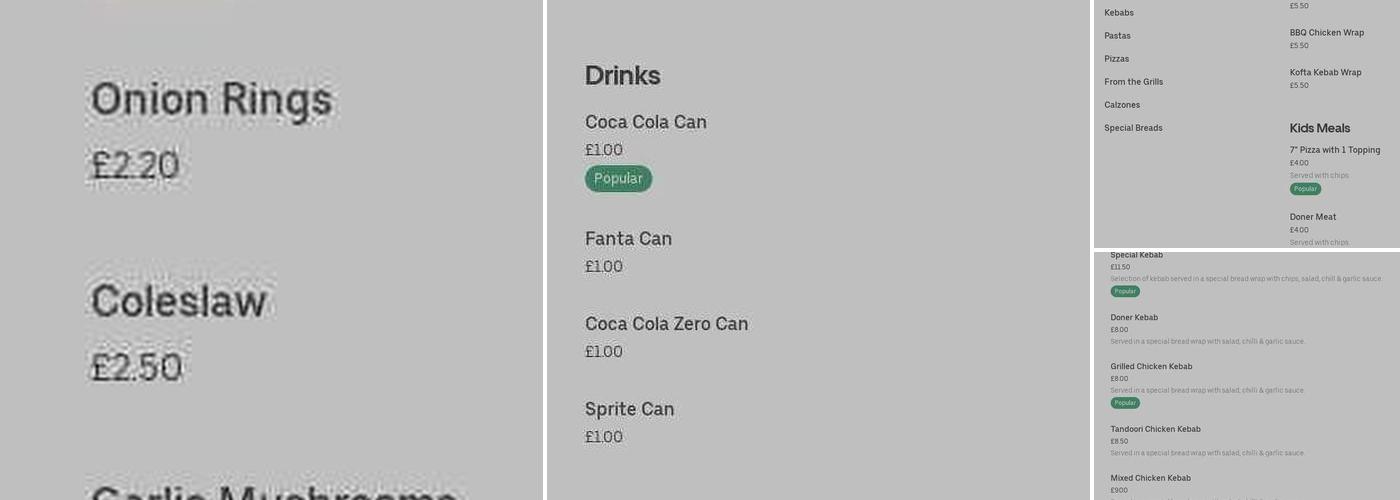Open the Mixed Chicken Kebab item

(1150, 479)
